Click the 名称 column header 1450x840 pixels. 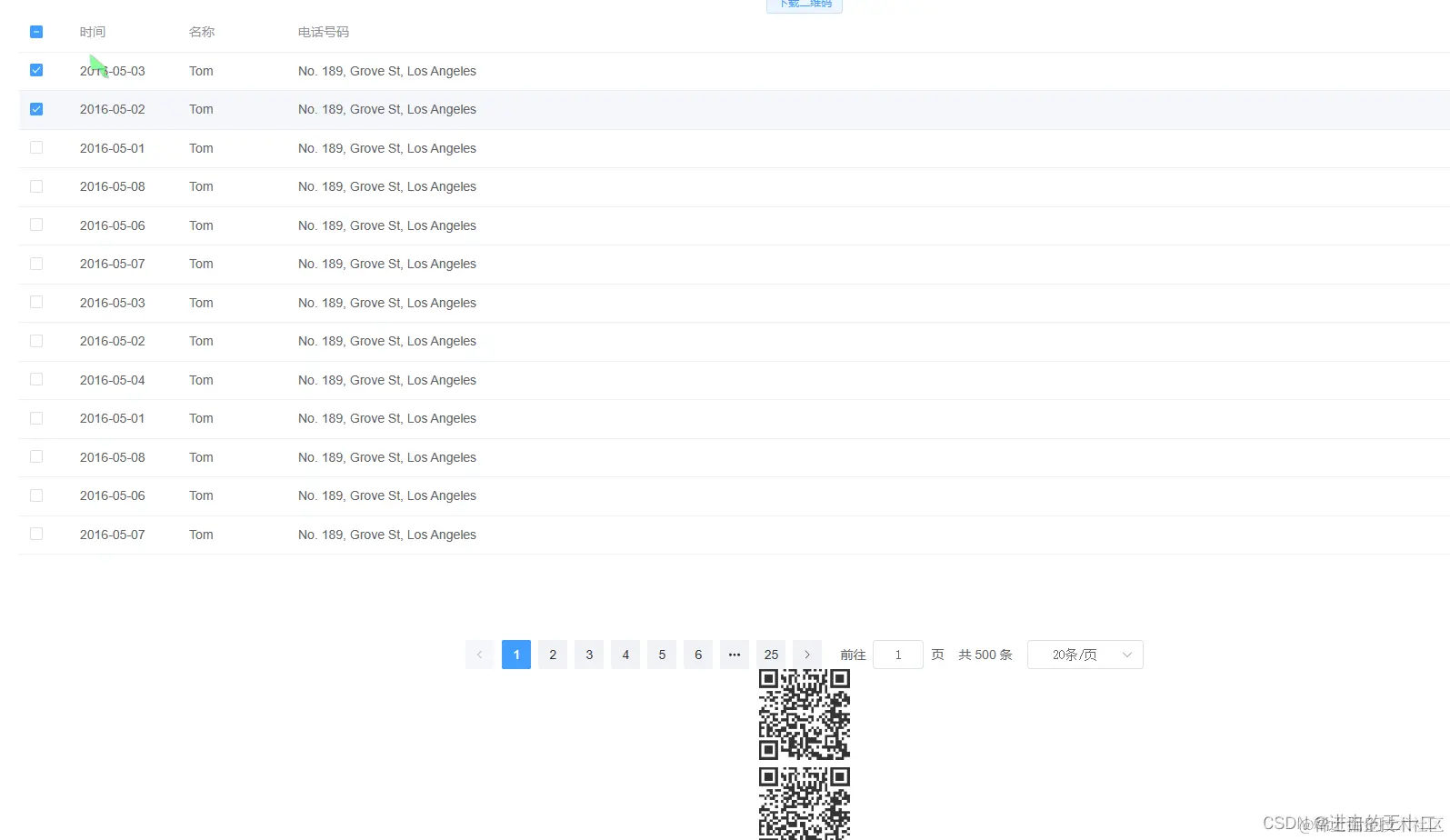[x=202, y=32]
